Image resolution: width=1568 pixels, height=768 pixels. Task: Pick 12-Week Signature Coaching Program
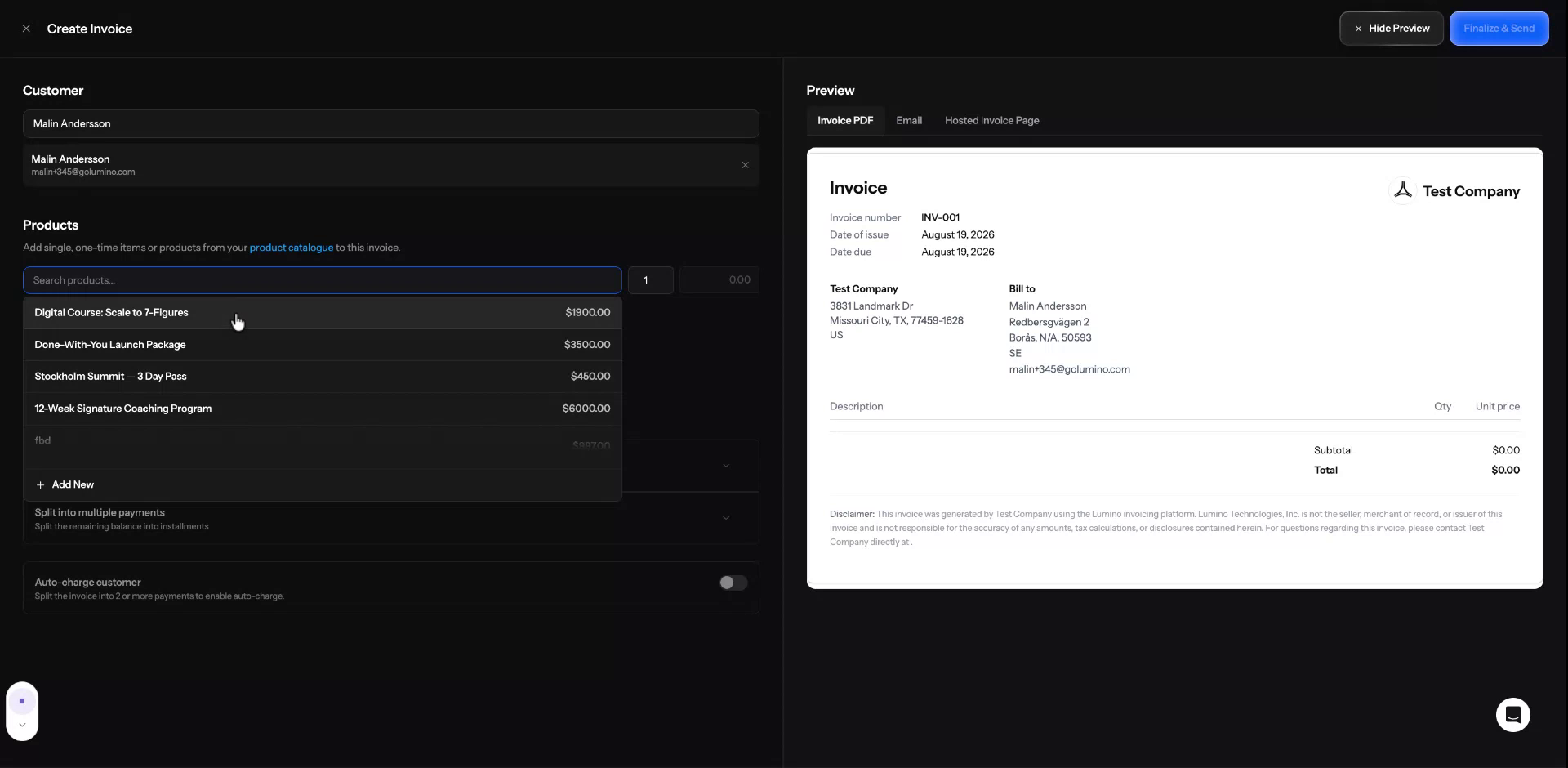[322, 409]
